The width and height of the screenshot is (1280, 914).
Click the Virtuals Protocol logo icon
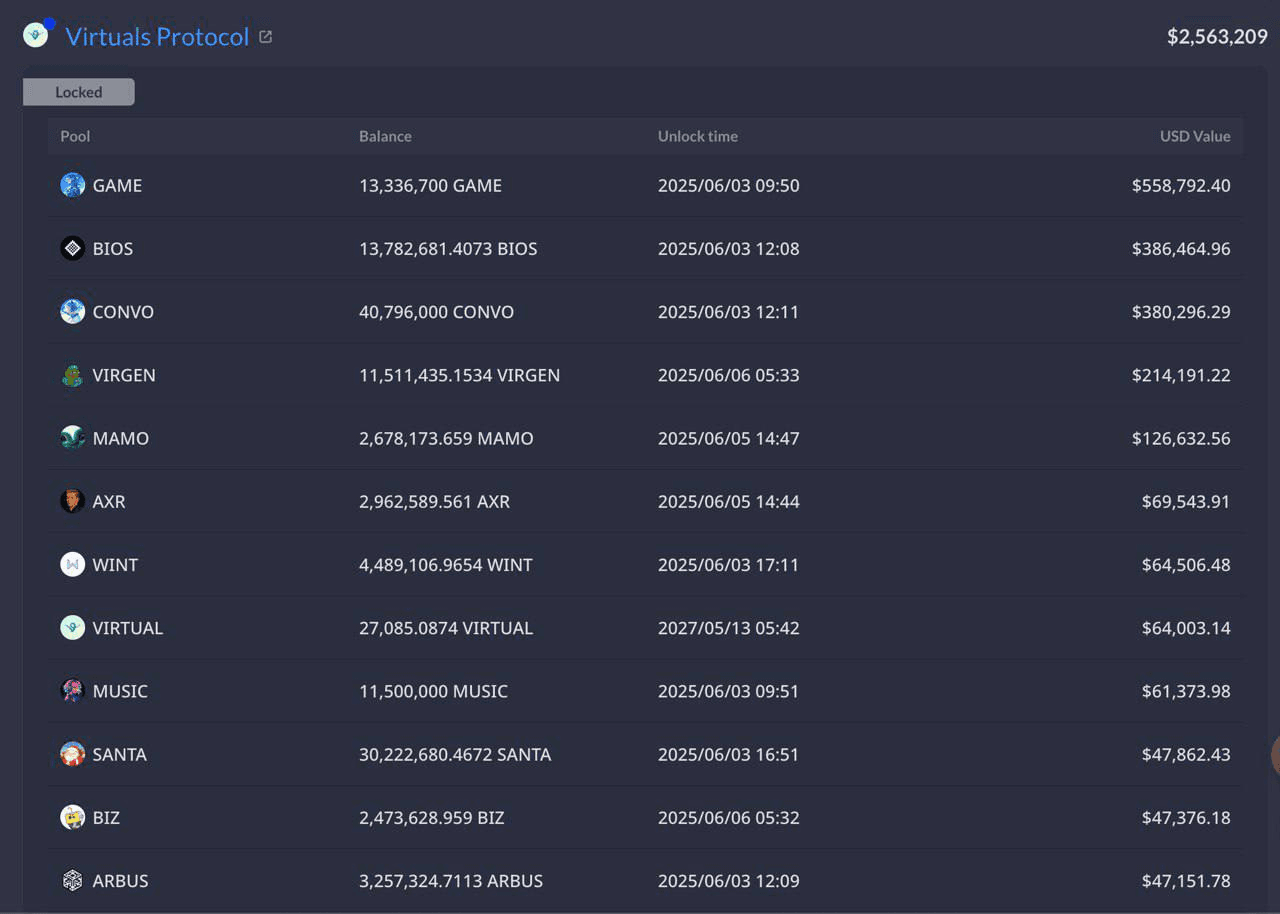(36, 36)
